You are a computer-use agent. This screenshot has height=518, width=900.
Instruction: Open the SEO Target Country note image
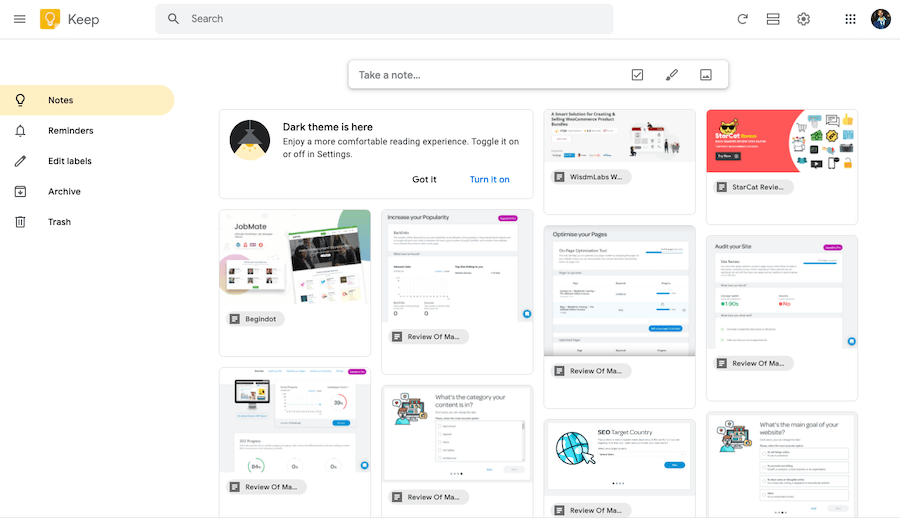pyautogui.click(x=619, y=458)
